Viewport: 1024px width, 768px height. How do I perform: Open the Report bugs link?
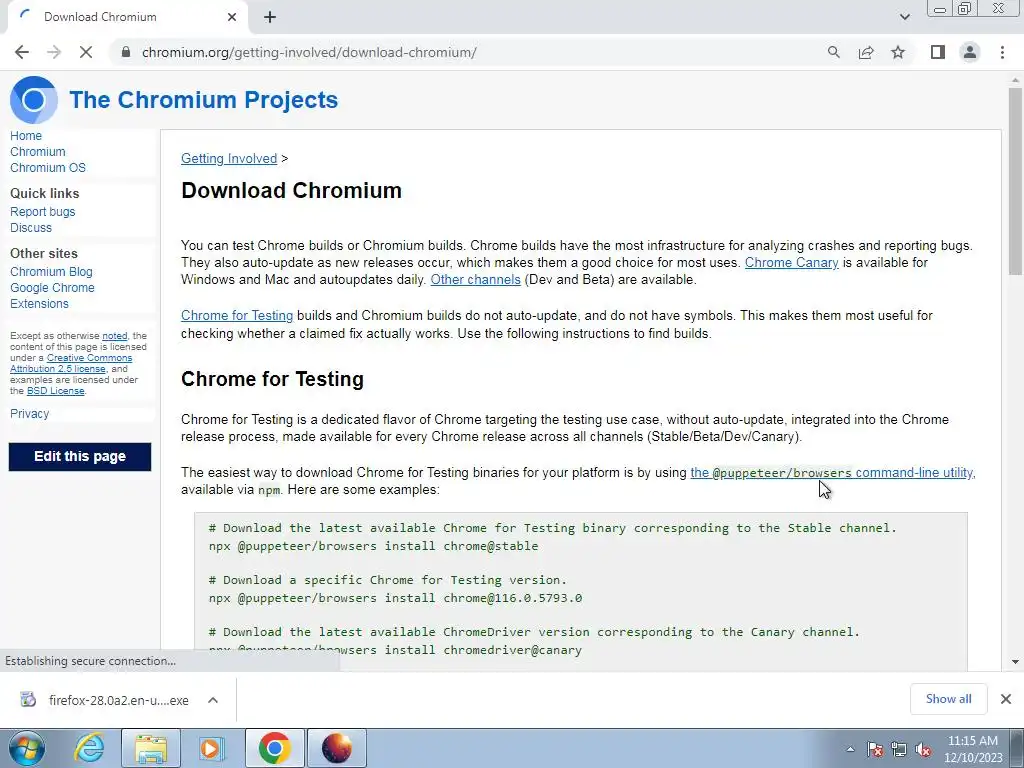[42, 212]
